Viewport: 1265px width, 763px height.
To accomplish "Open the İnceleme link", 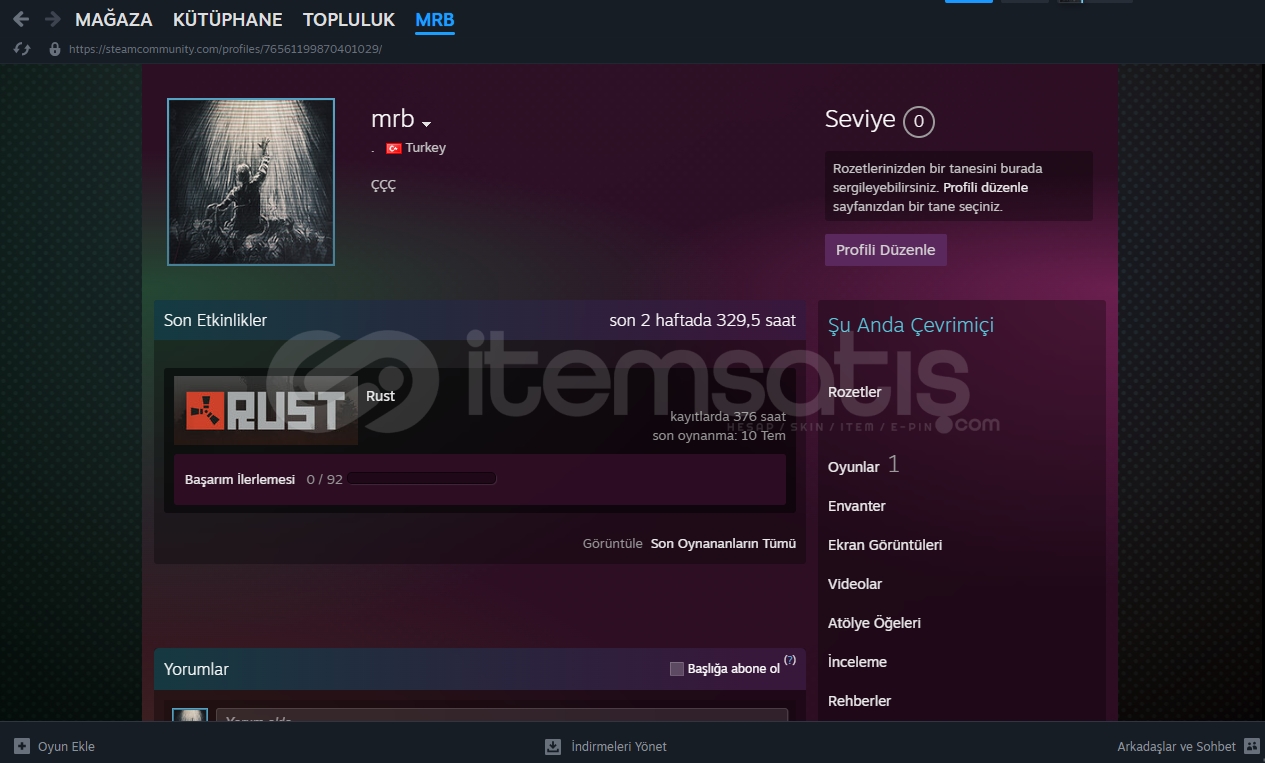I will click(858, 662).
